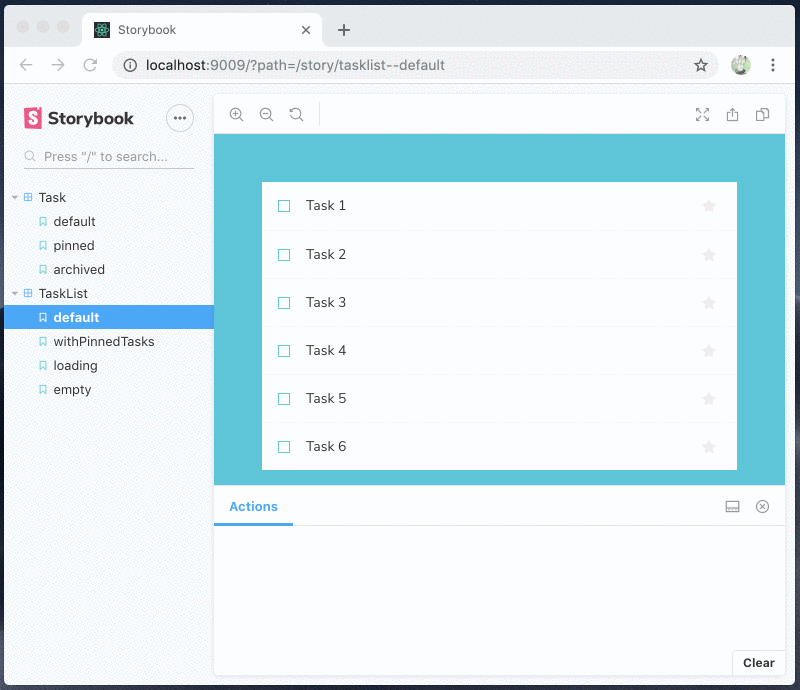Bookmark page with address bar star
800x690 pixels.
point(701,65)
